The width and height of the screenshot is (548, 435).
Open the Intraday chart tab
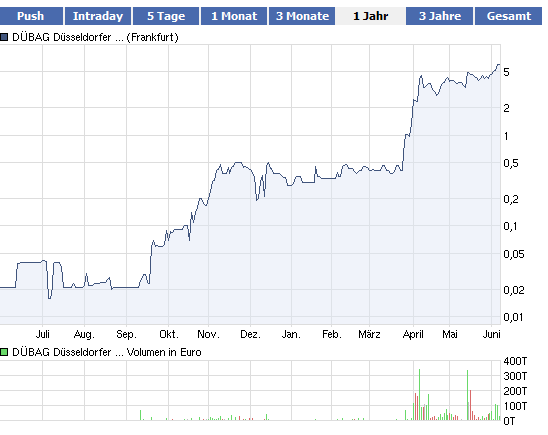coord(98,16)
